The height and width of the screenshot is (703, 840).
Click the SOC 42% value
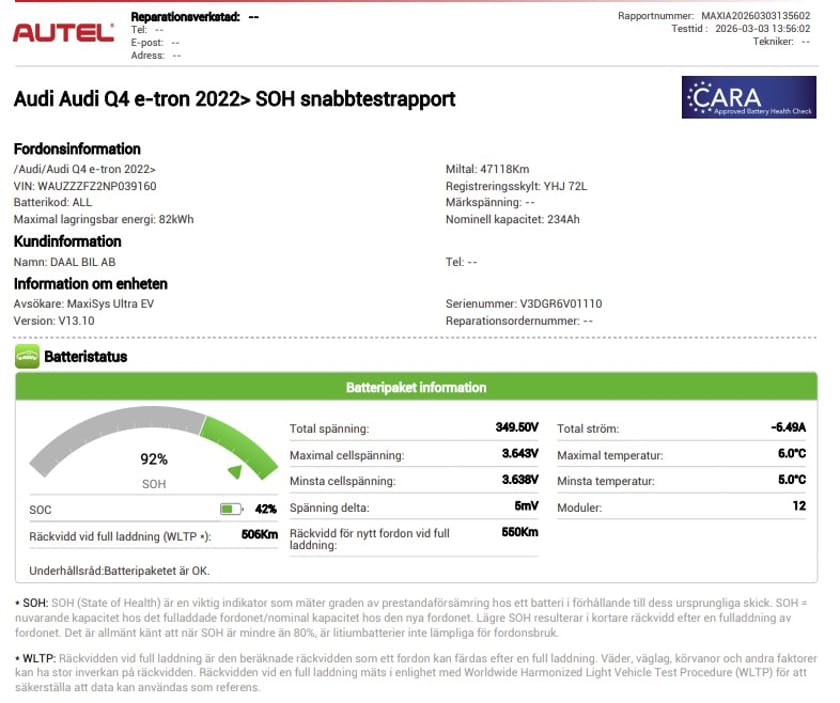point(266,508)
